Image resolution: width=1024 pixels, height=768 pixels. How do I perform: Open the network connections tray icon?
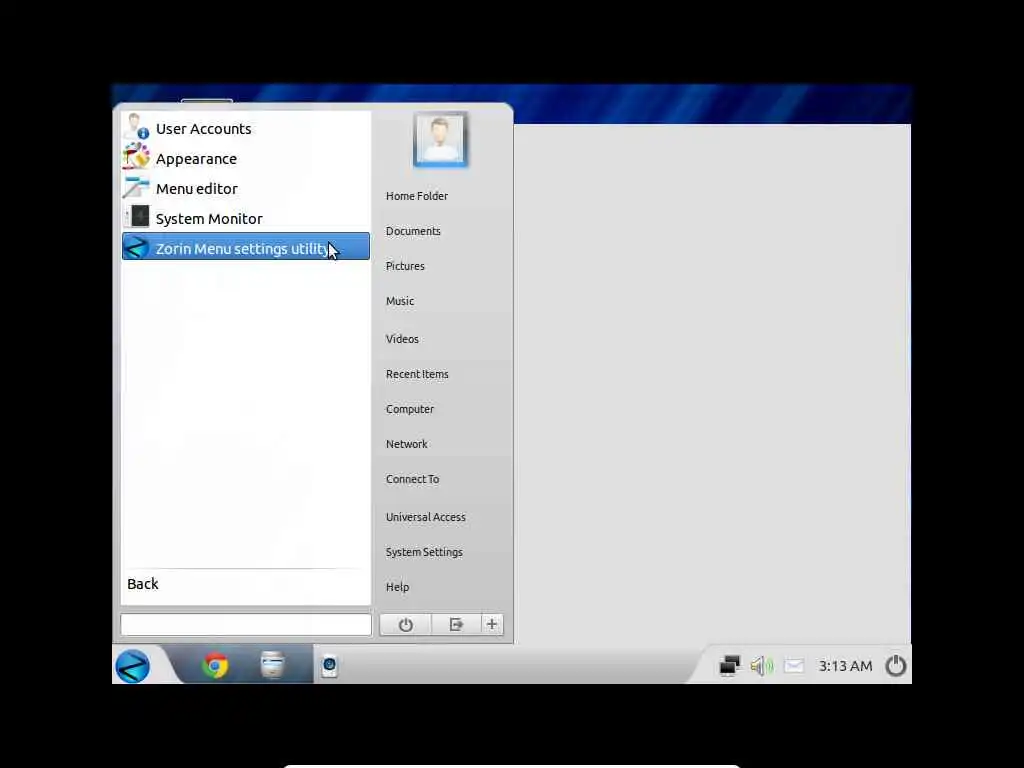[729, 666]
